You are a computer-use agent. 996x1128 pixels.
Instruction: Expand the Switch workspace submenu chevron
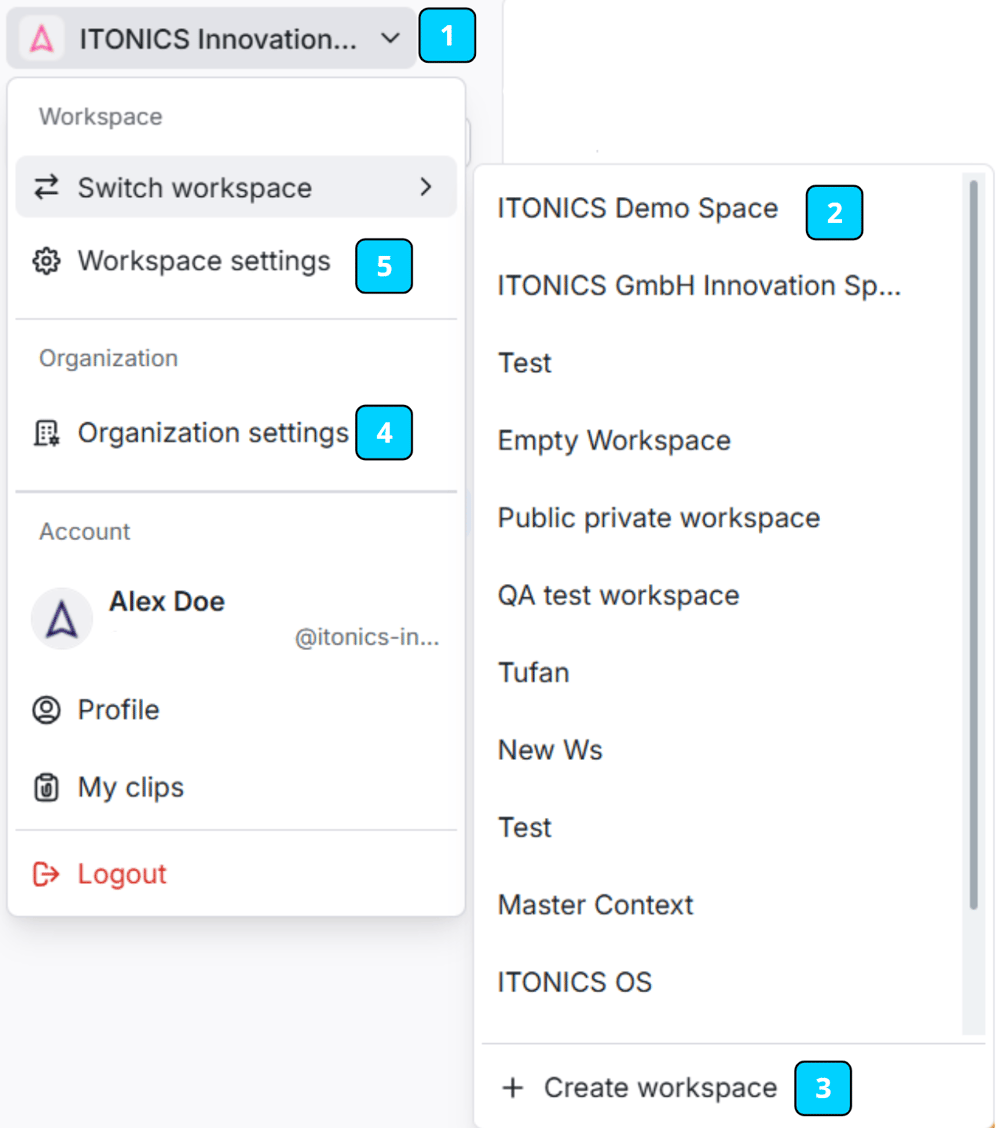pyautogui.click(x=426, y=187)
